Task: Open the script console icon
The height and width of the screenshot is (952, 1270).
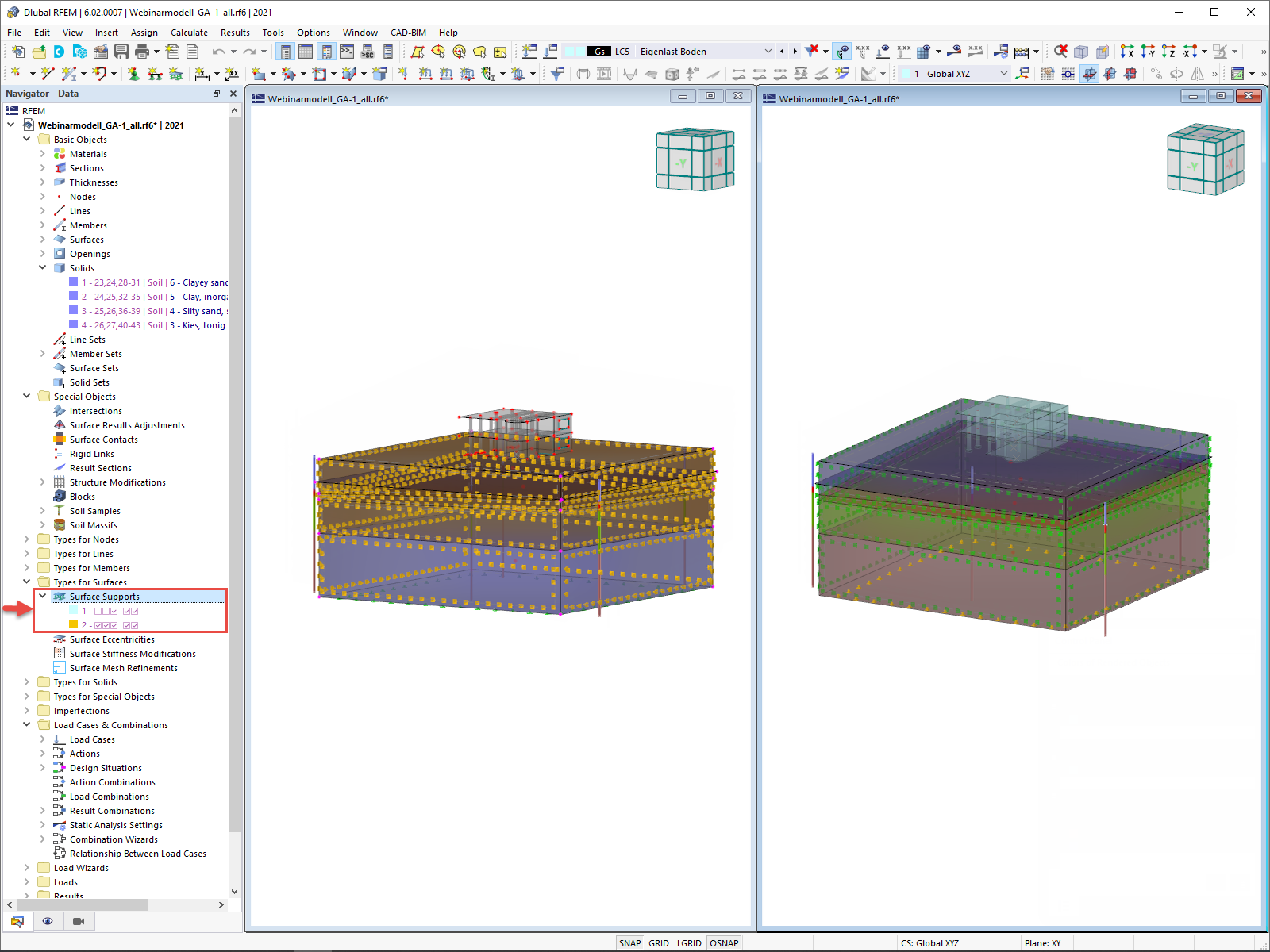Action: tap(347, 52)
